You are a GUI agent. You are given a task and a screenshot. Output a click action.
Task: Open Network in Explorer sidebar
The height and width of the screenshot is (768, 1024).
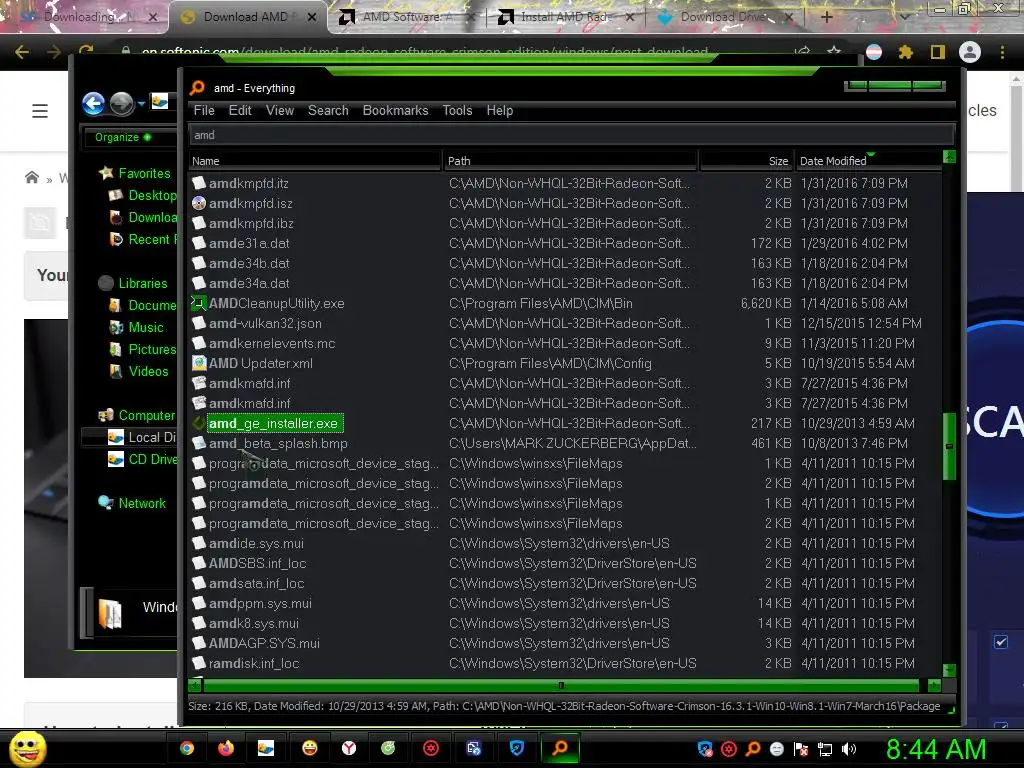tap(142, 504)
